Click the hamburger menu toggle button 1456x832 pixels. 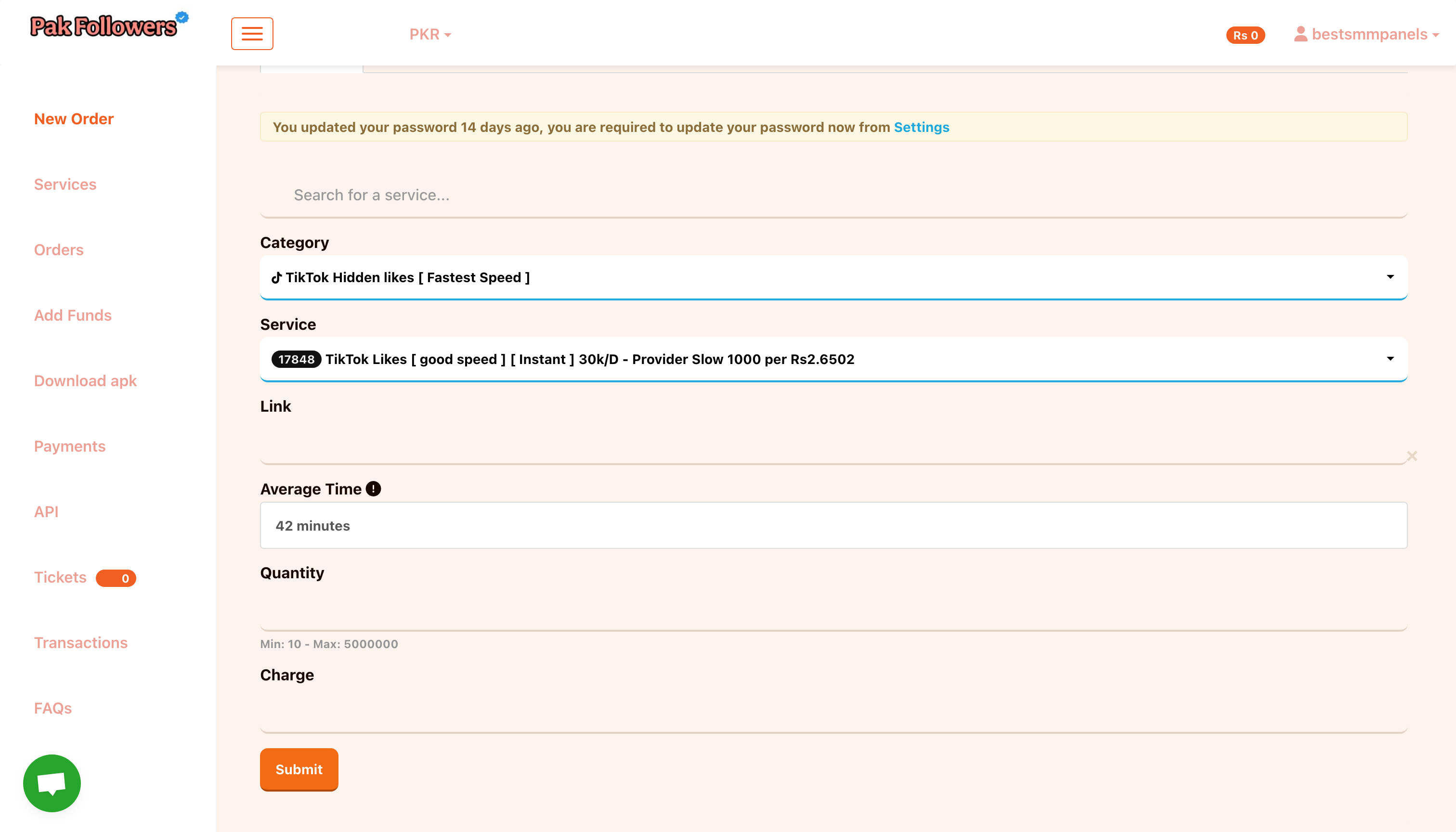[252, 34]
